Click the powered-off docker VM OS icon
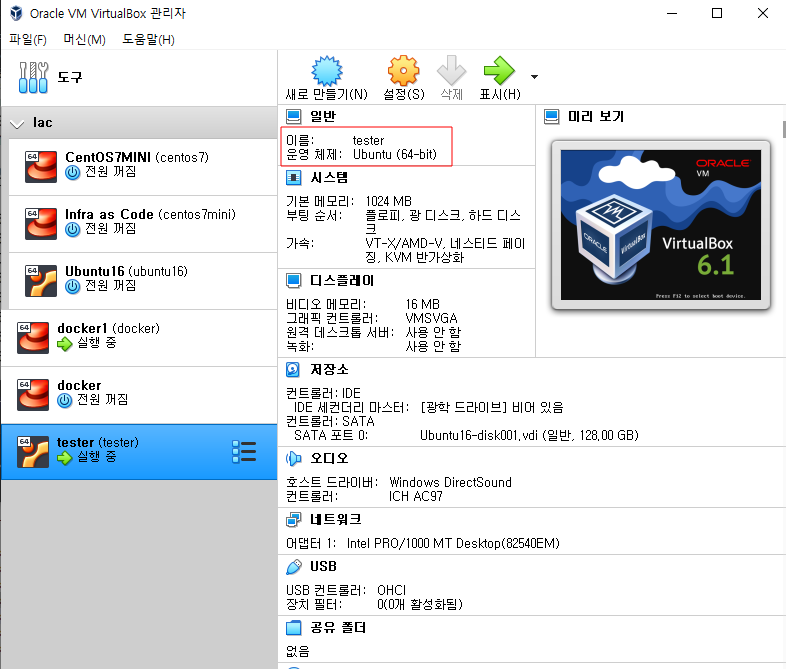 33,395
